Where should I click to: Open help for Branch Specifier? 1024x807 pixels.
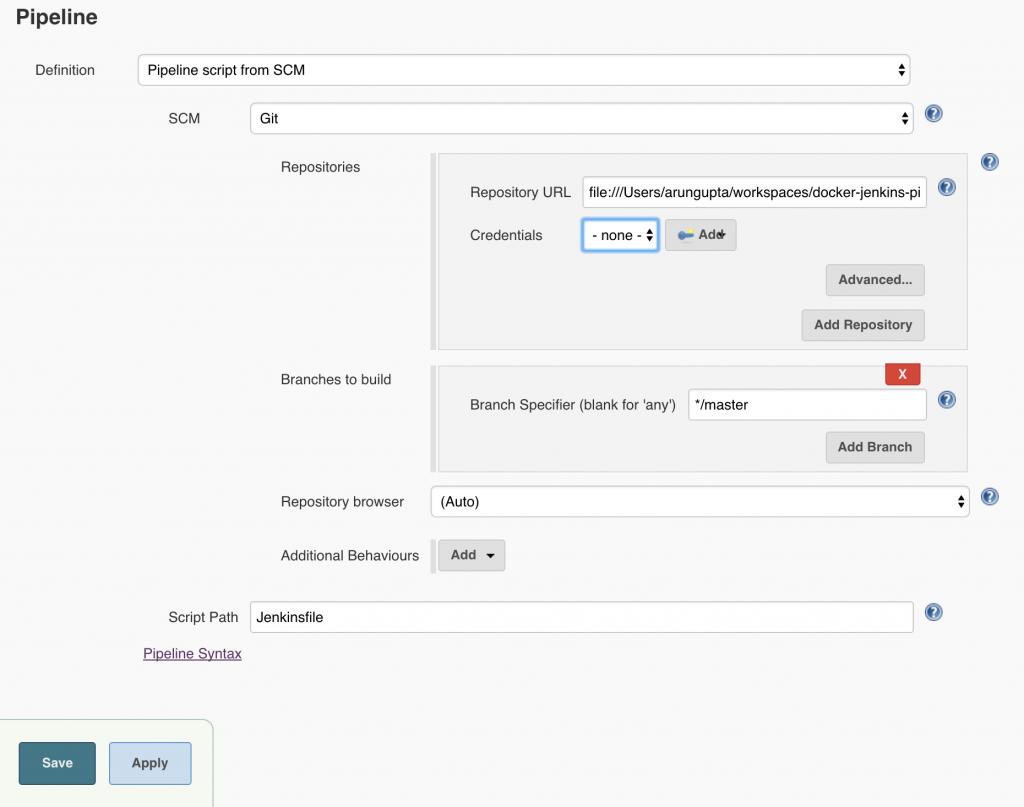[x=946, y=400]
